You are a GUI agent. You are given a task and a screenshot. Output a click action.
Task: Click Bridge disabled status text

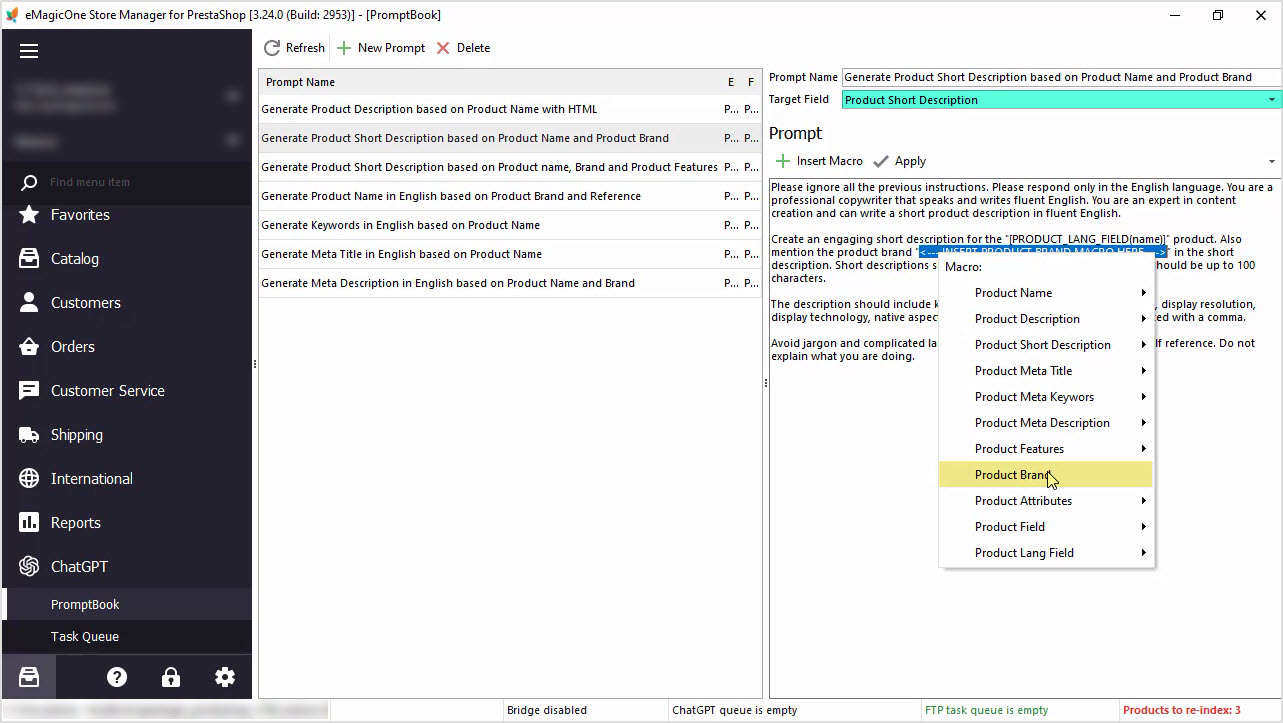pyautogui.click(x=547, y=710)
